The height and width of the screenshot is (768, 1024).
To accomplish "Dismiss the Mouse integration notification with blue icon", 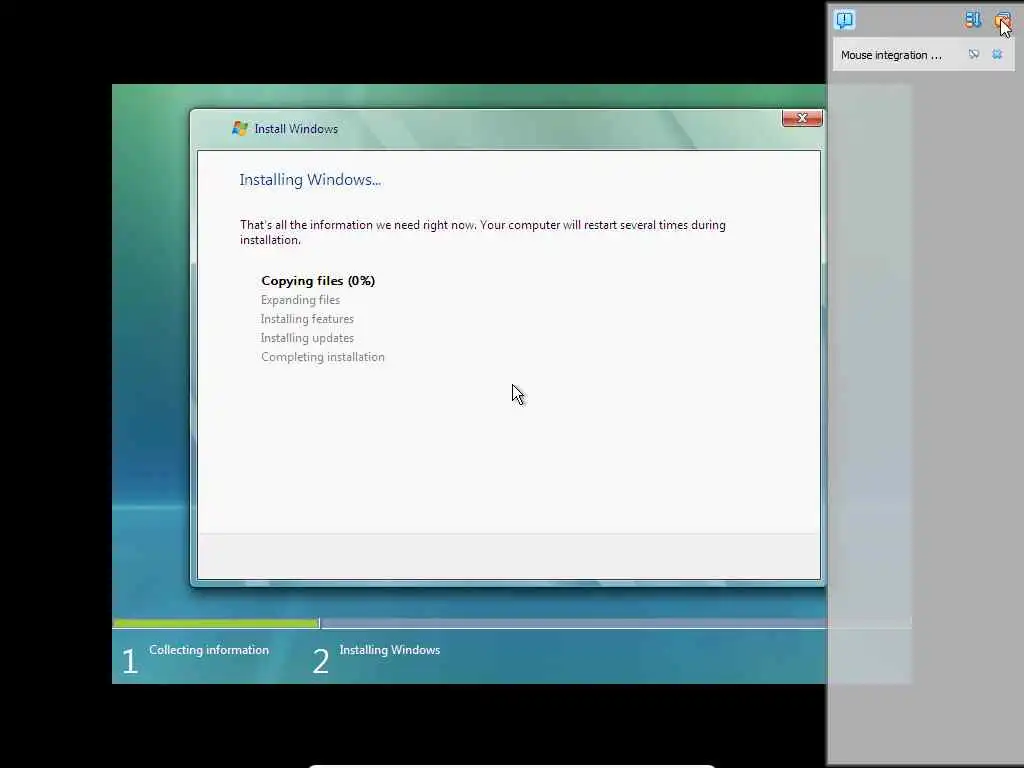I will click(997, 55).
